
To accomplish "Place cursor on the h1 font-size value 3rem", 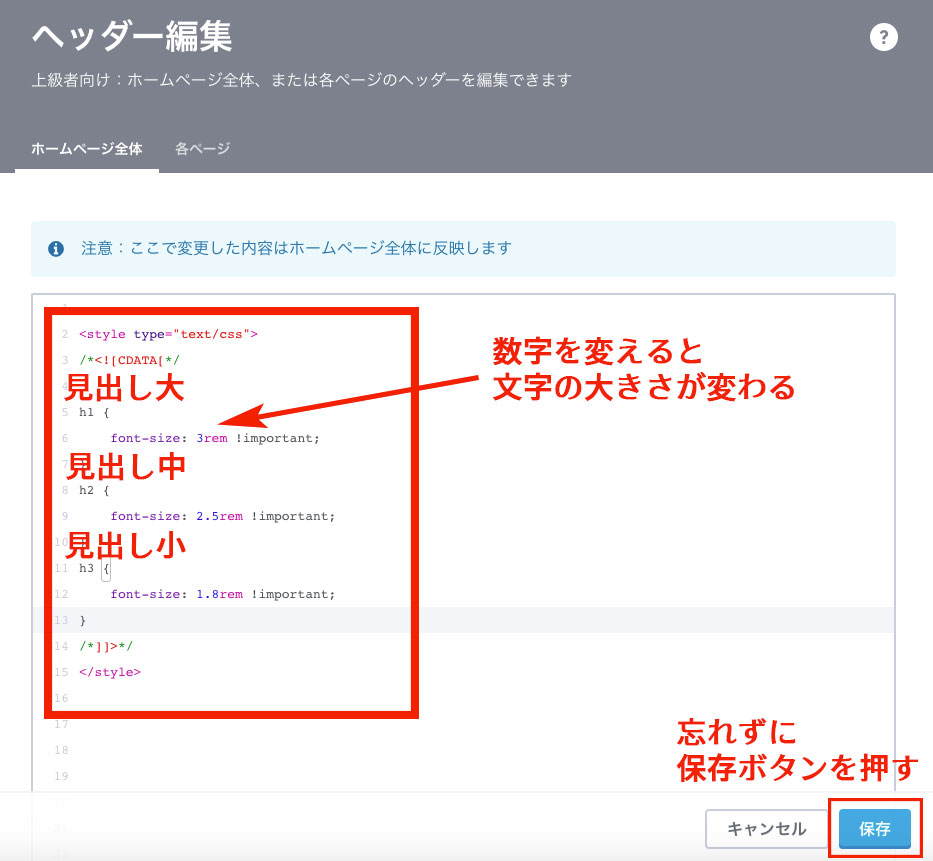I will pos(211,437).
